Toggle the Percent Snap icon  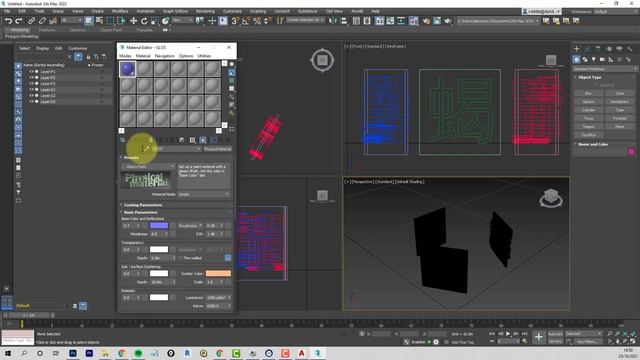(257, 21)
